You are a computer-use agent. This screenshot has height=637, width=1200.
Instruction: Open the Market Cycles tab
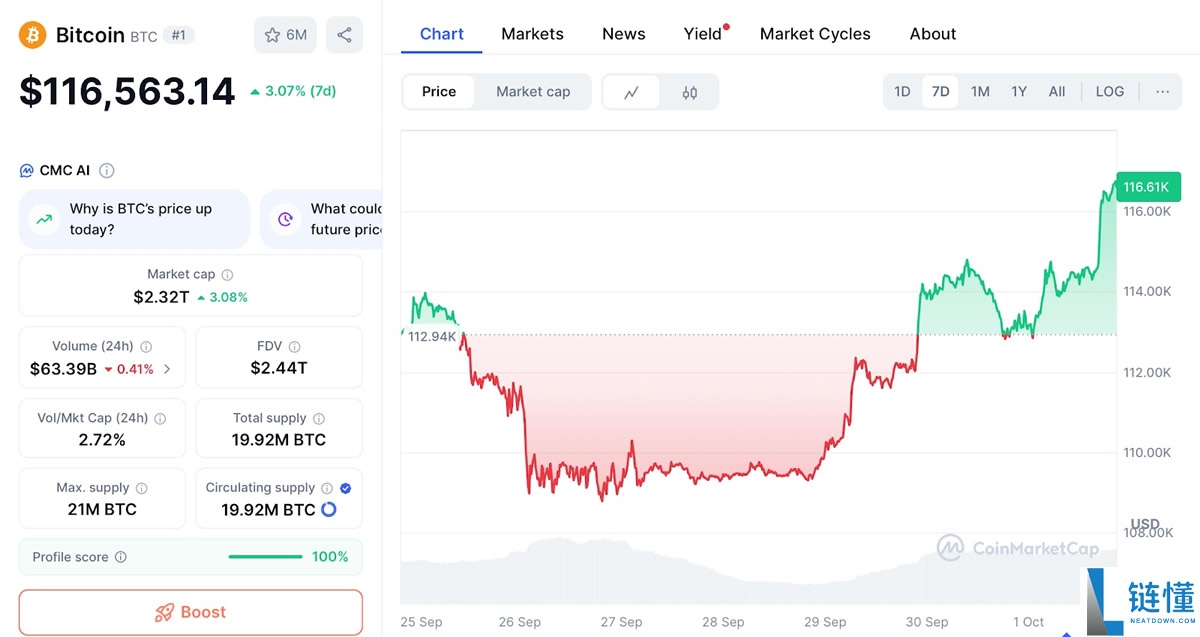815,33
